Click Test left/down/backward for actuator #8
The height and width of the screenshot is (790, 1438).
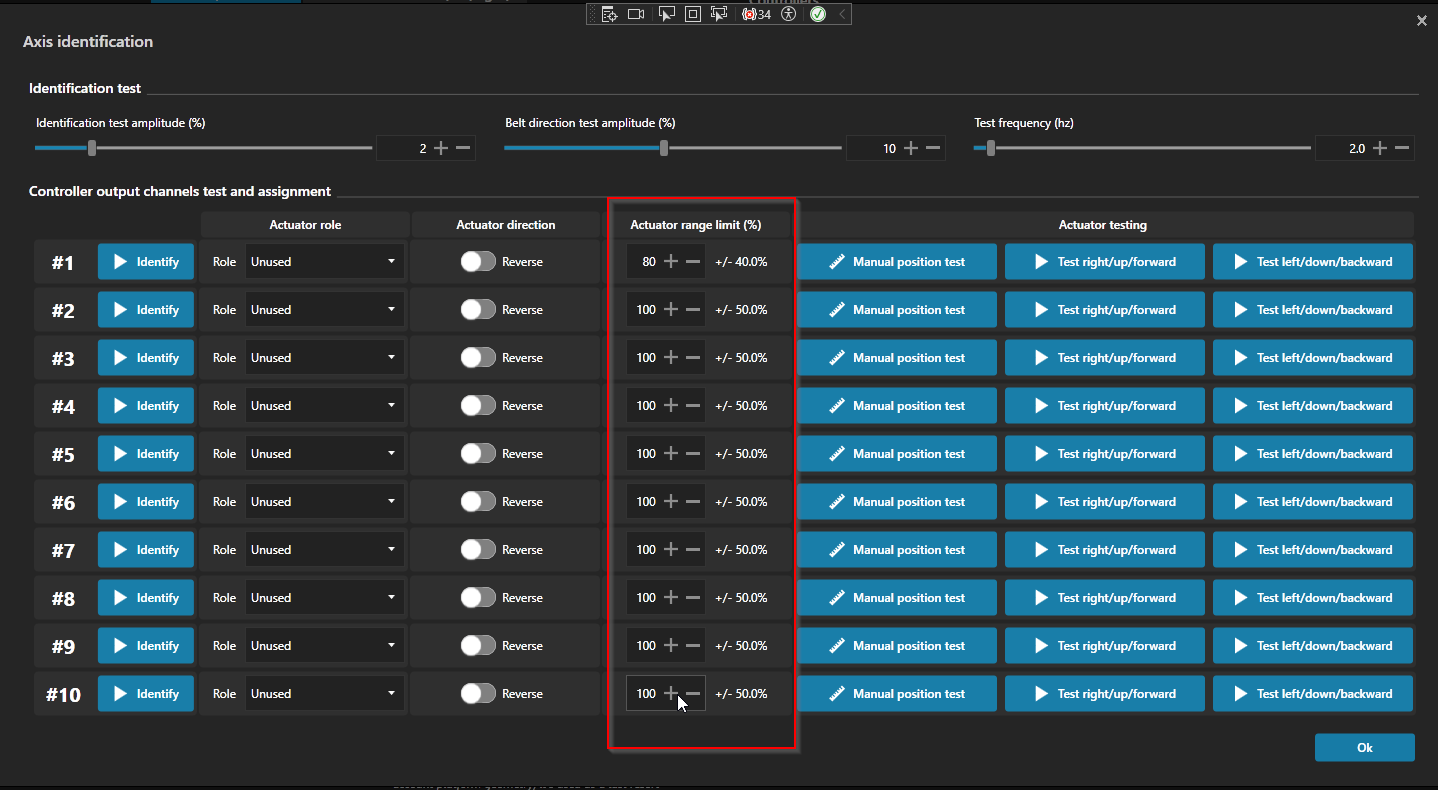pyautogui.click(x=1313, y=598)
